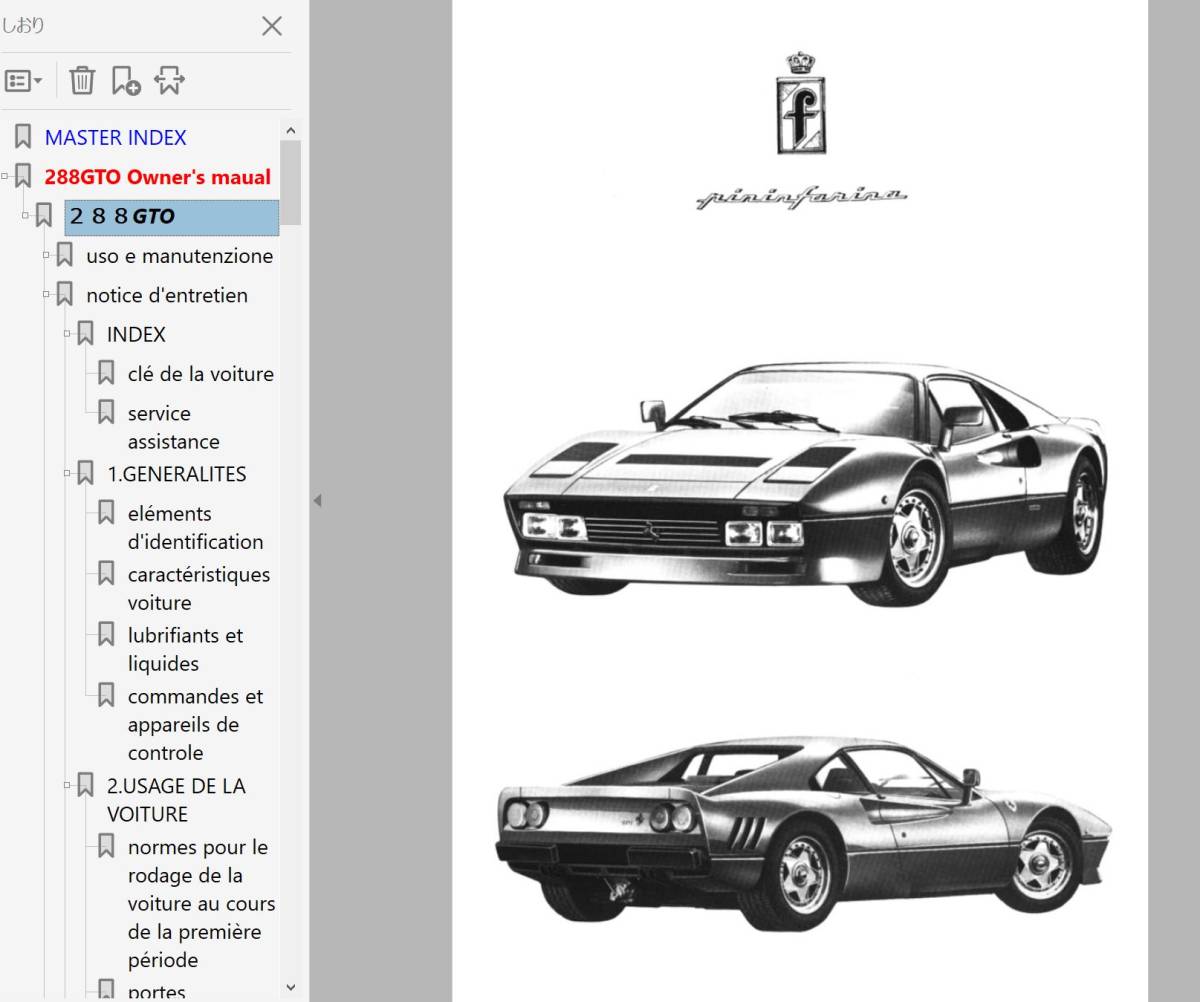Select the INDEX bookmark
The width and height of the screenshot is (1200, 1002).
136,334
